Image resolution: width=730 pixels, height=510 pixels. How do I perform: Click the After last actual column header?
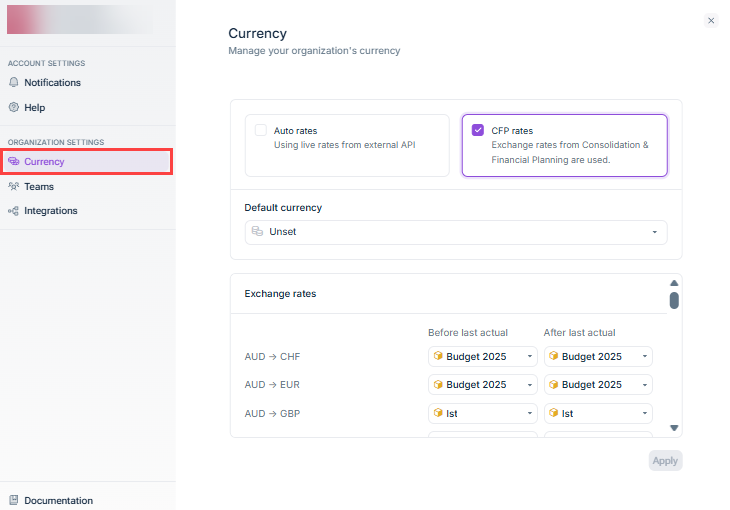[x=579, y=333]
